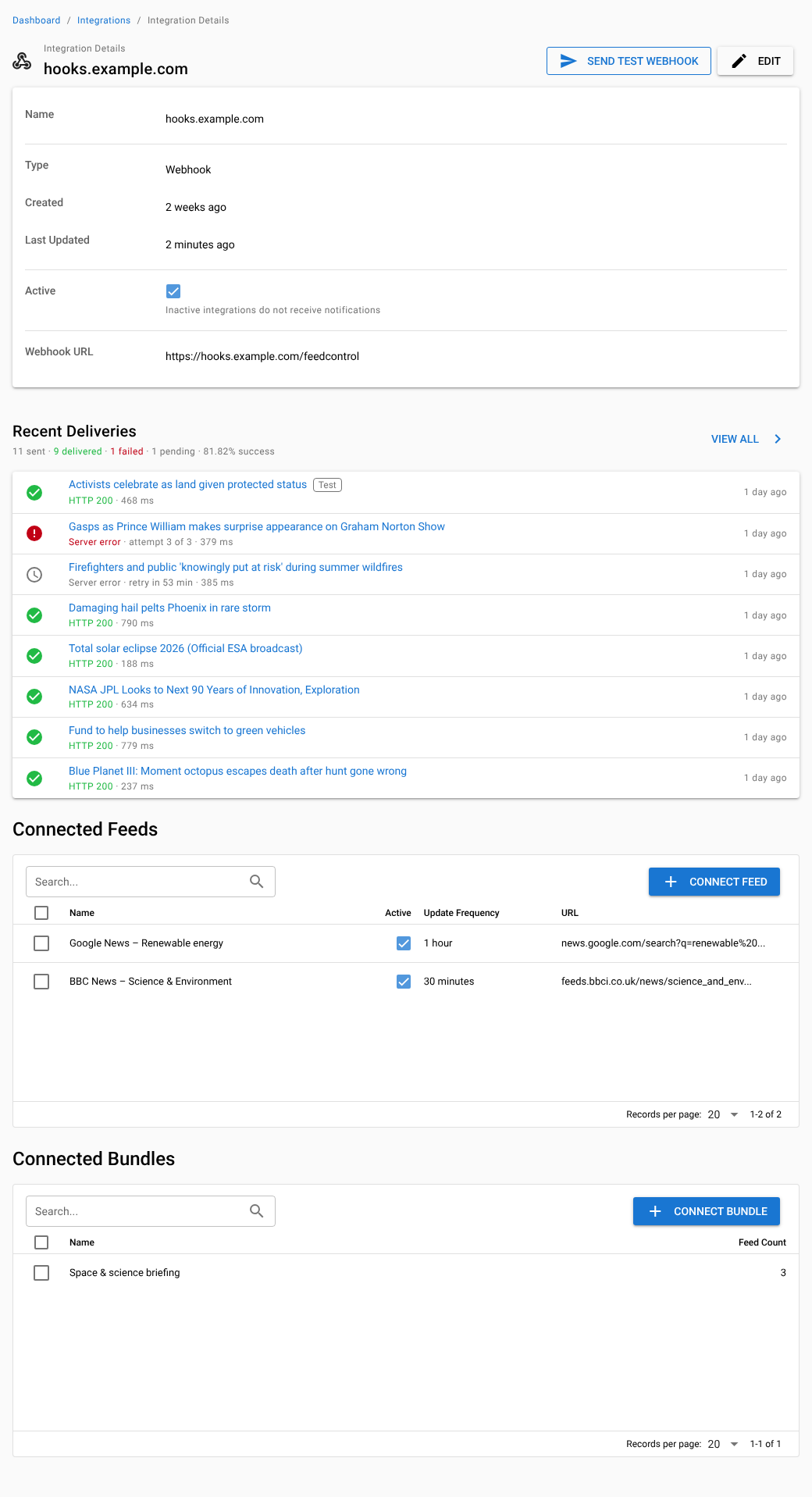812x1497 pixels.
Task: Click the plus icon on Connect Feed button
Action: coord(671,882)
